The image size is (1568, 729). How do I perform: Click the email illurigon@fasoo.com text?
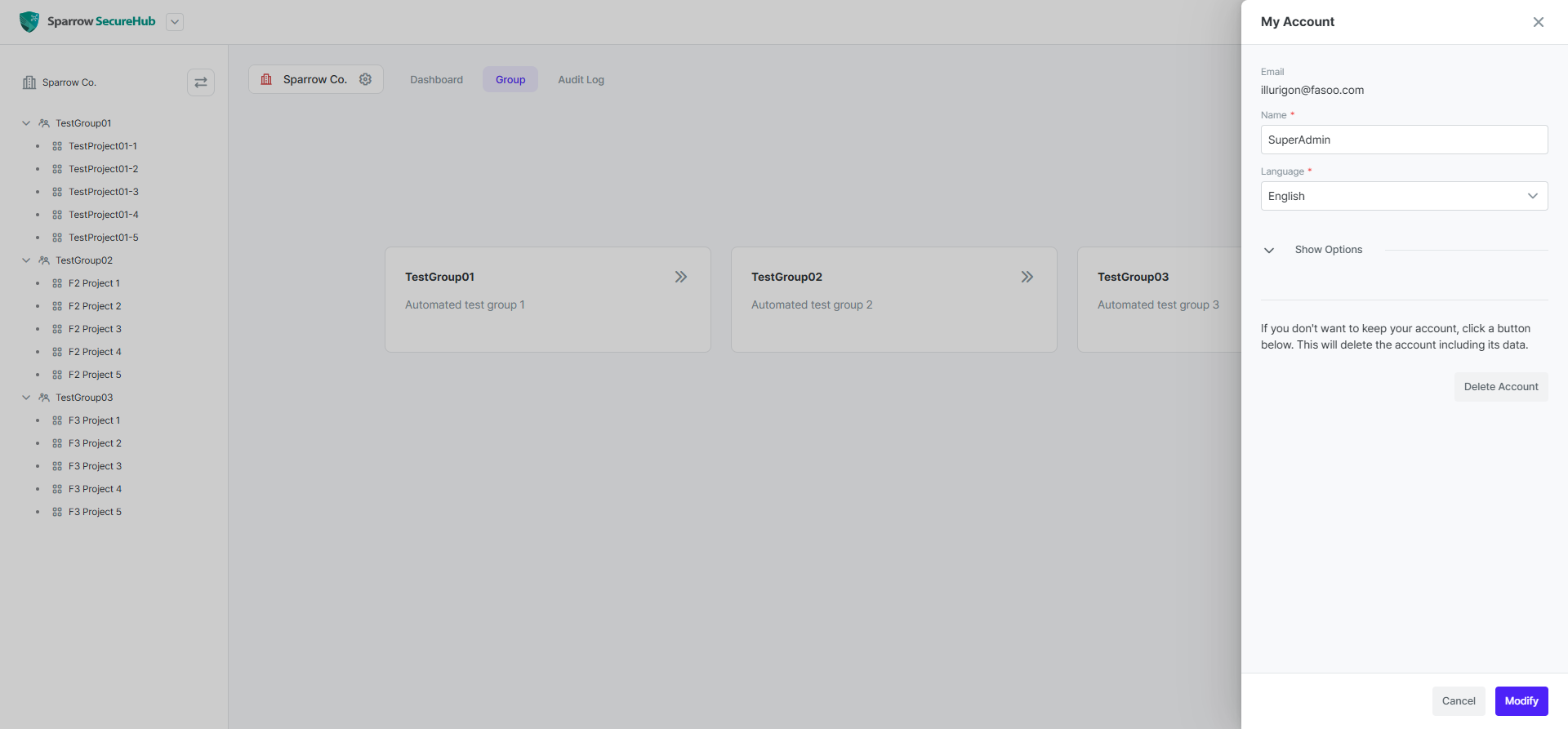tap(1312, 91)
